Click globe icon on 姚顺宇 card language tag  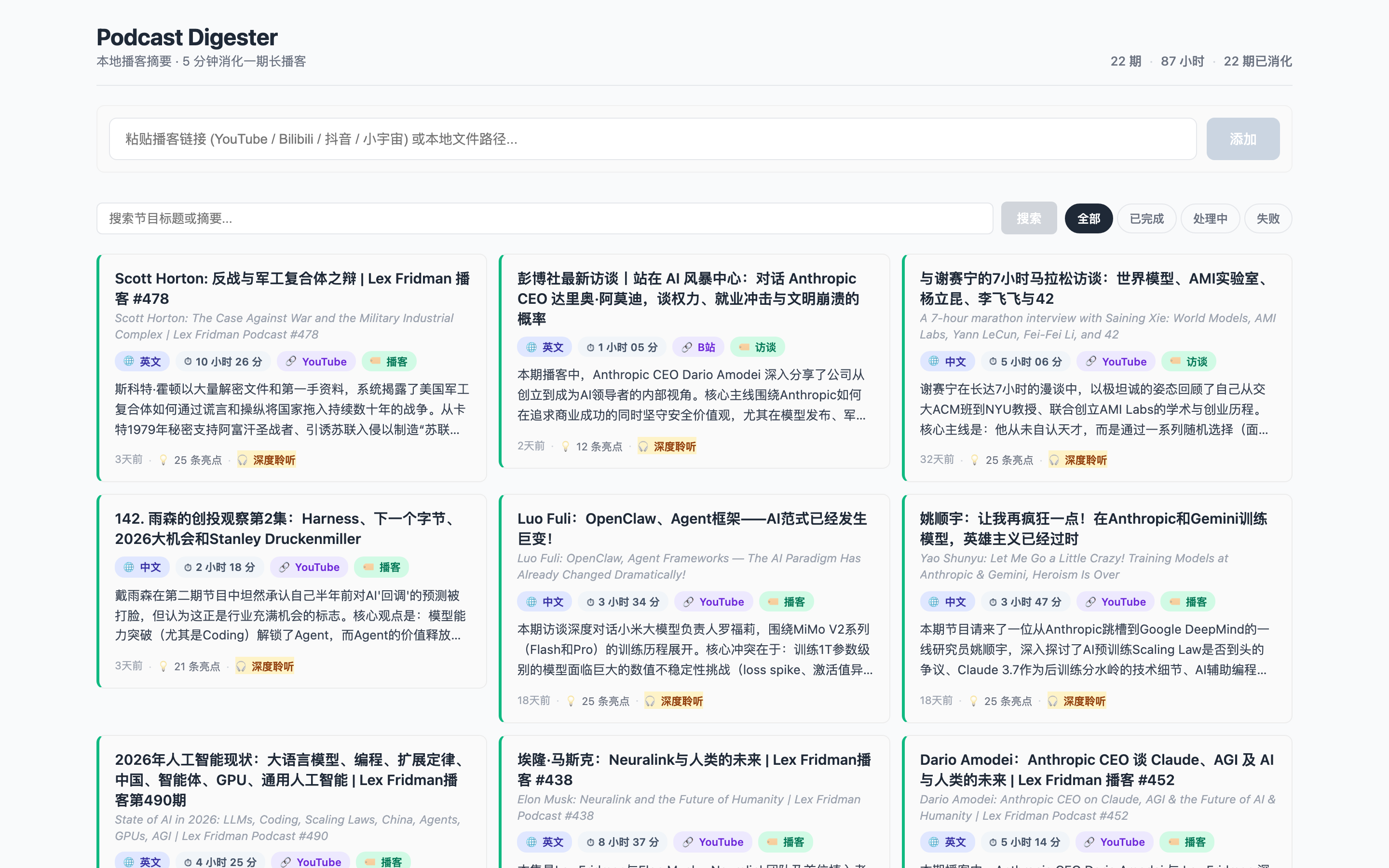934,601
